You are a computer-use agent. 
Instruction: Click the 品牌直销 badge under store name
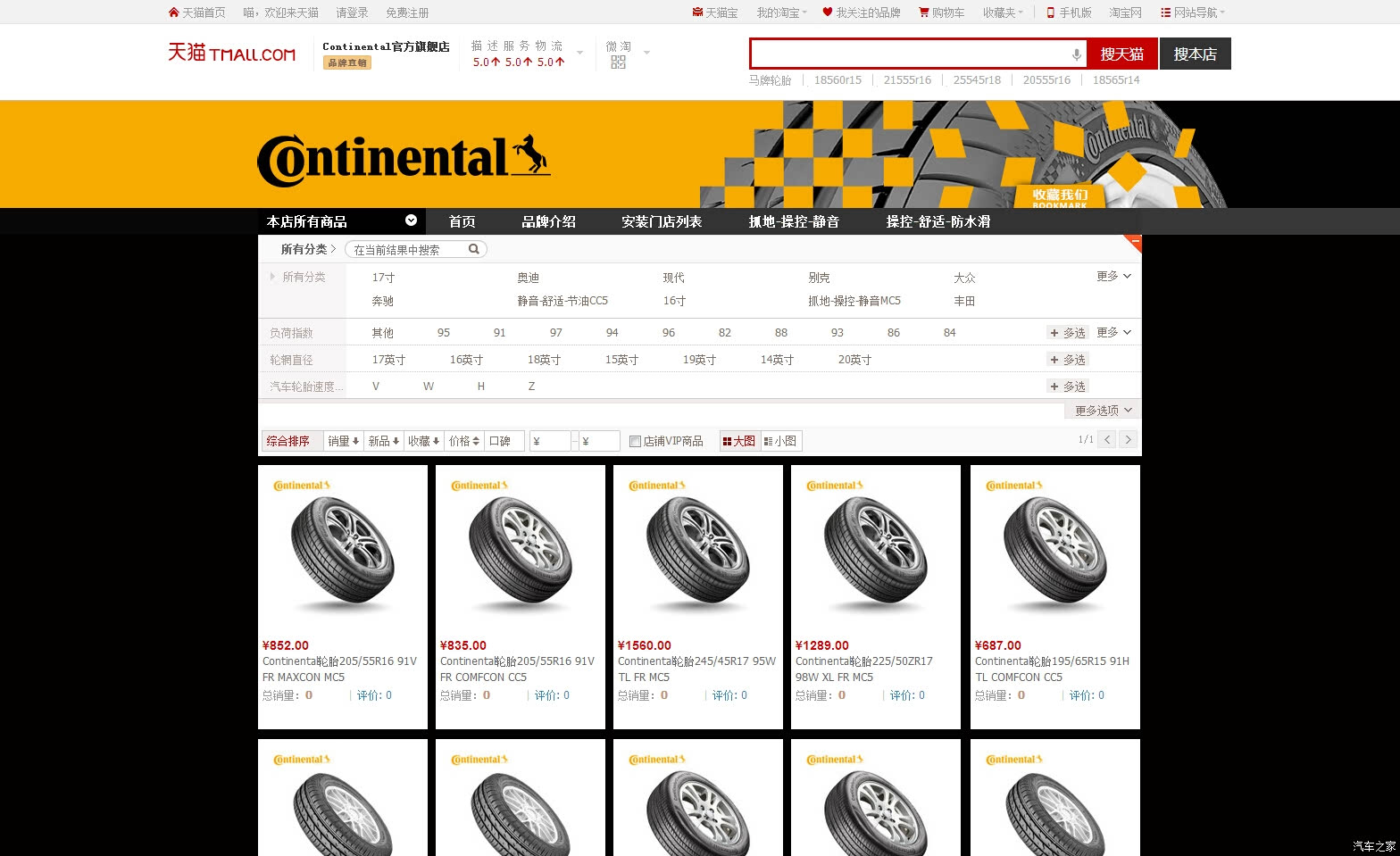(347, 62)
